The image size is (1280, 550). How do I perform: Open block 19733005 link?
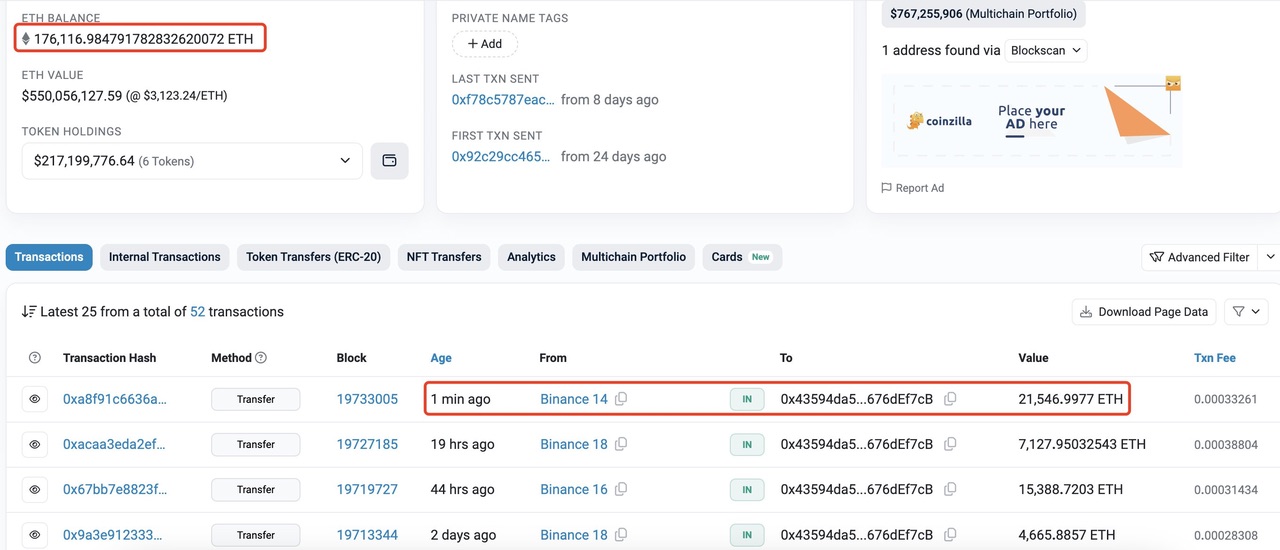(367, 399)
